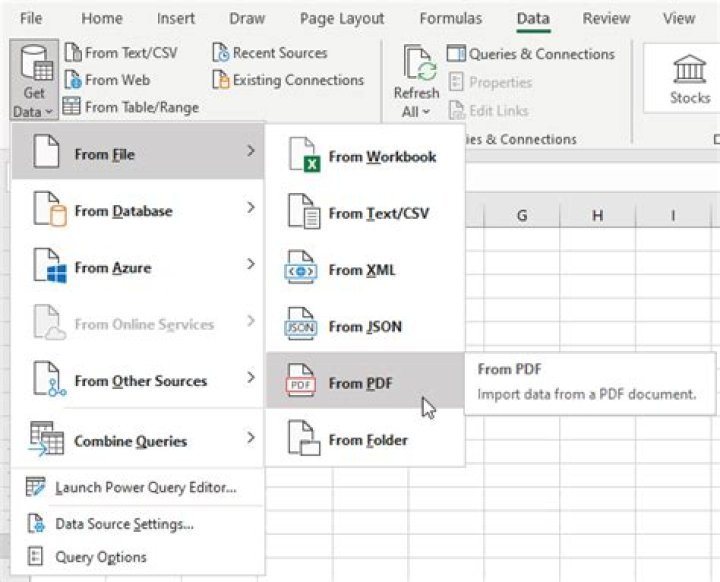Viewport: 720px width, 582px height.
Task: Switch to the Review ribbon tab
Action: pyautogui.click(x=607, y=18)
